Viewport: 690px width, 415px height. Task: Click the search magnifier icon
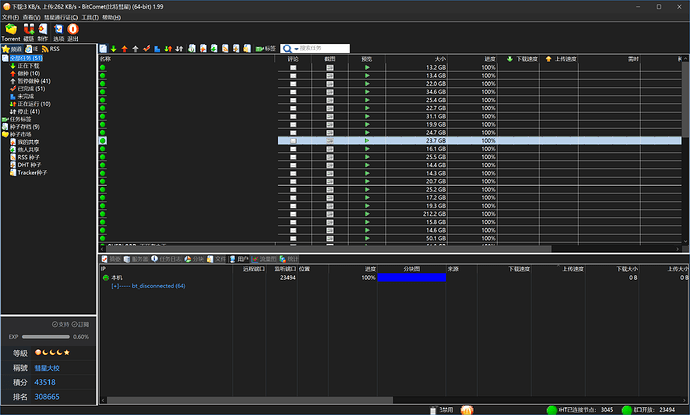pyautogui.click(x=287, y=48)
